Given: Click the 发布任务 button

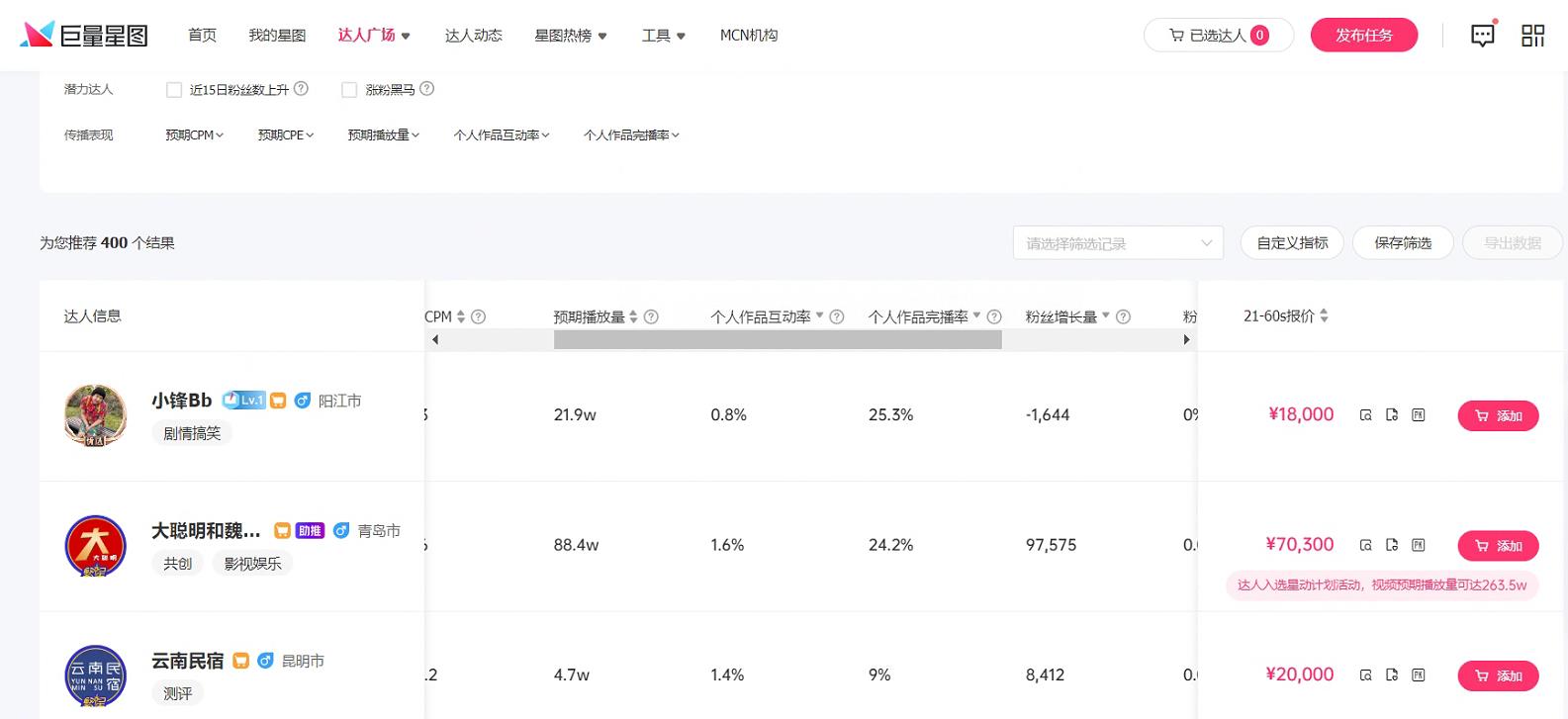Looking at the screenshot, I should tap(1363, 36).
